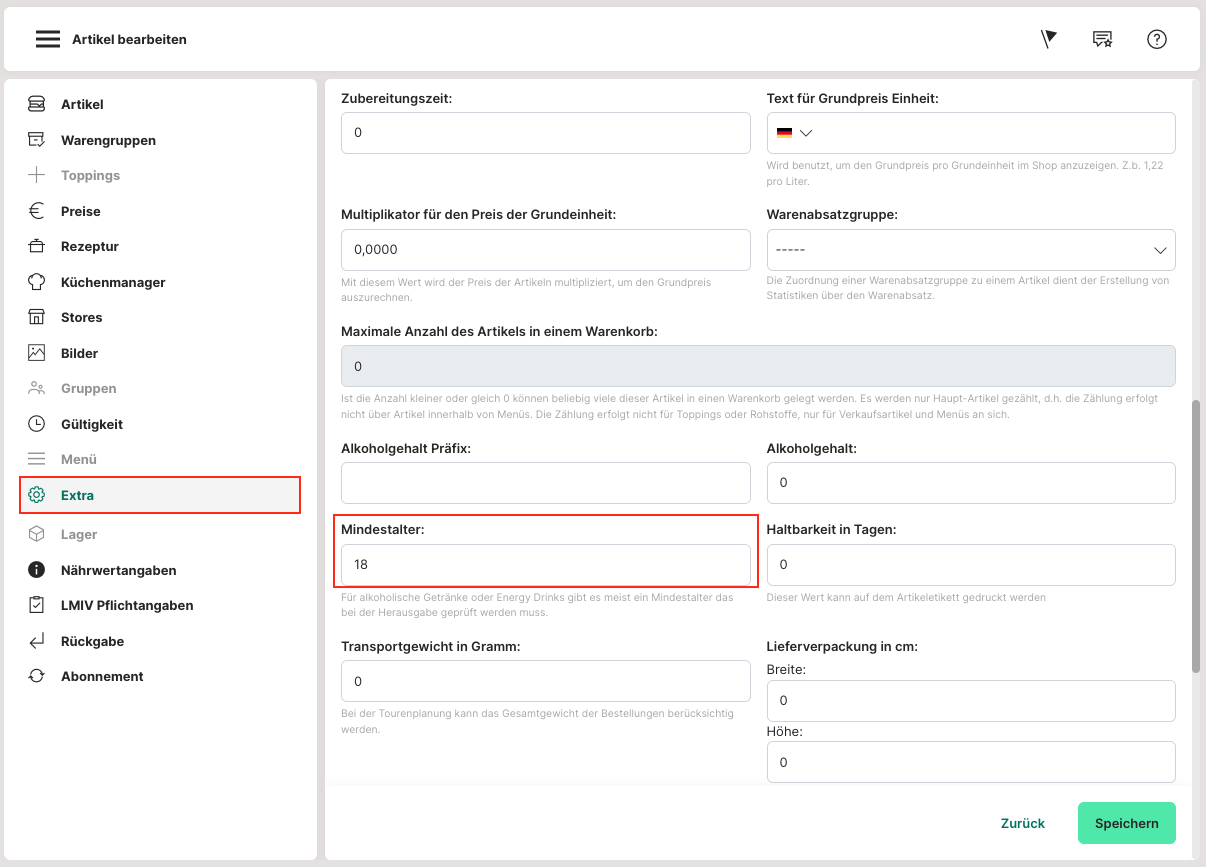Click the Nährwertangaben info icon
The image size is (1206, 867).
(37, 570)
